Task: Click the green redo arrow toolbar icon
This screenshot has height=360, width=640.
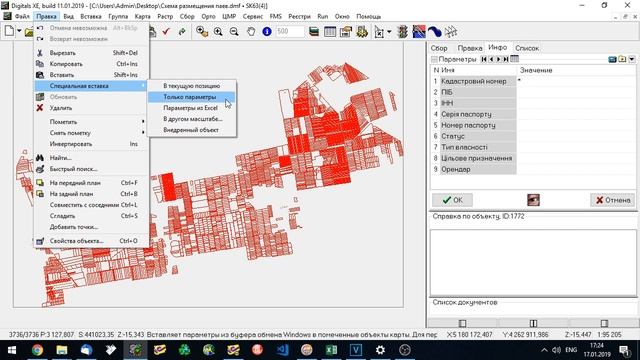Action: pos(182,31)
